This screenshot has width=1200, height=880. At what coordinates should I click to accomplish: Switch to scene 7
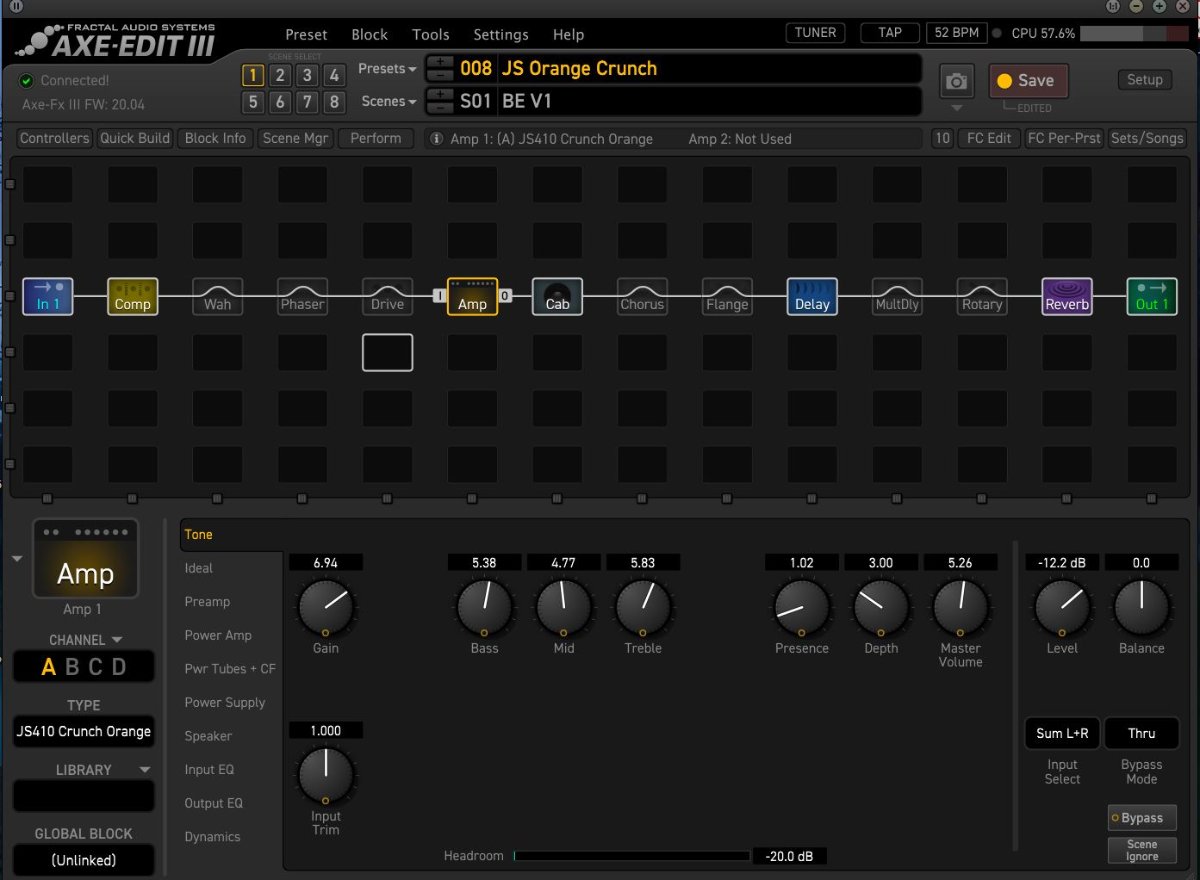click(307, 101)
